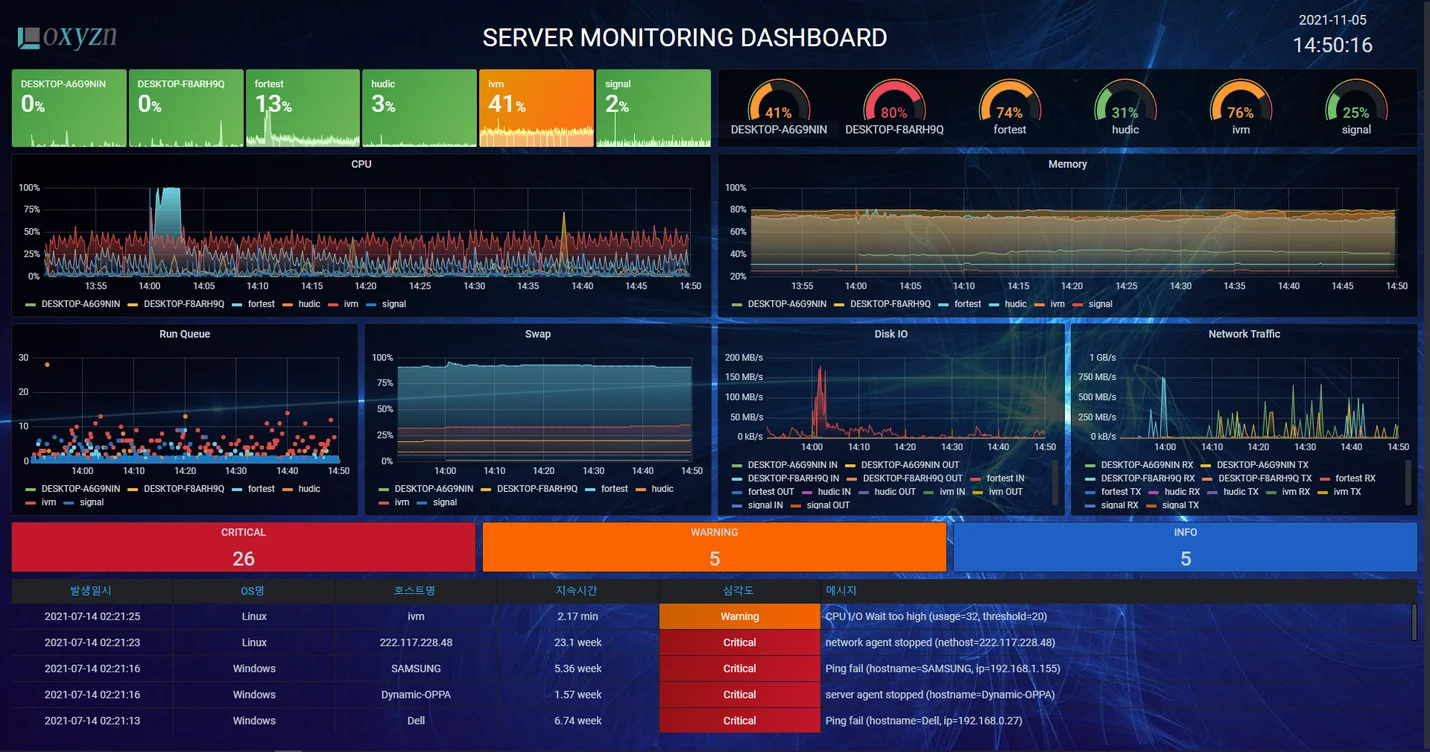
Task: Select the Dynamic-OPPA hostname cell
Action: [x=416, y=695]
